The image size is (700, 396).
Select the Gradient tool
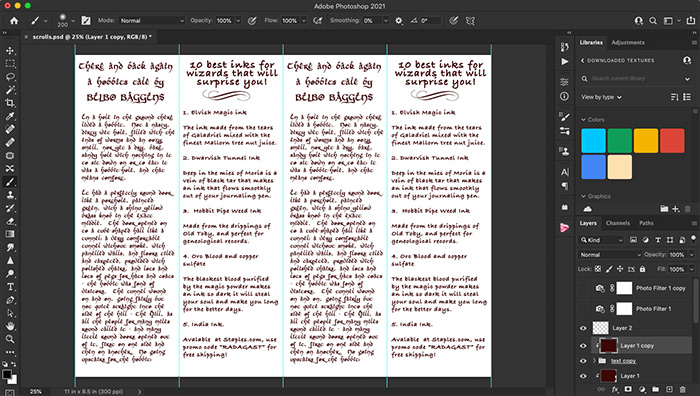tap(10, 234)
